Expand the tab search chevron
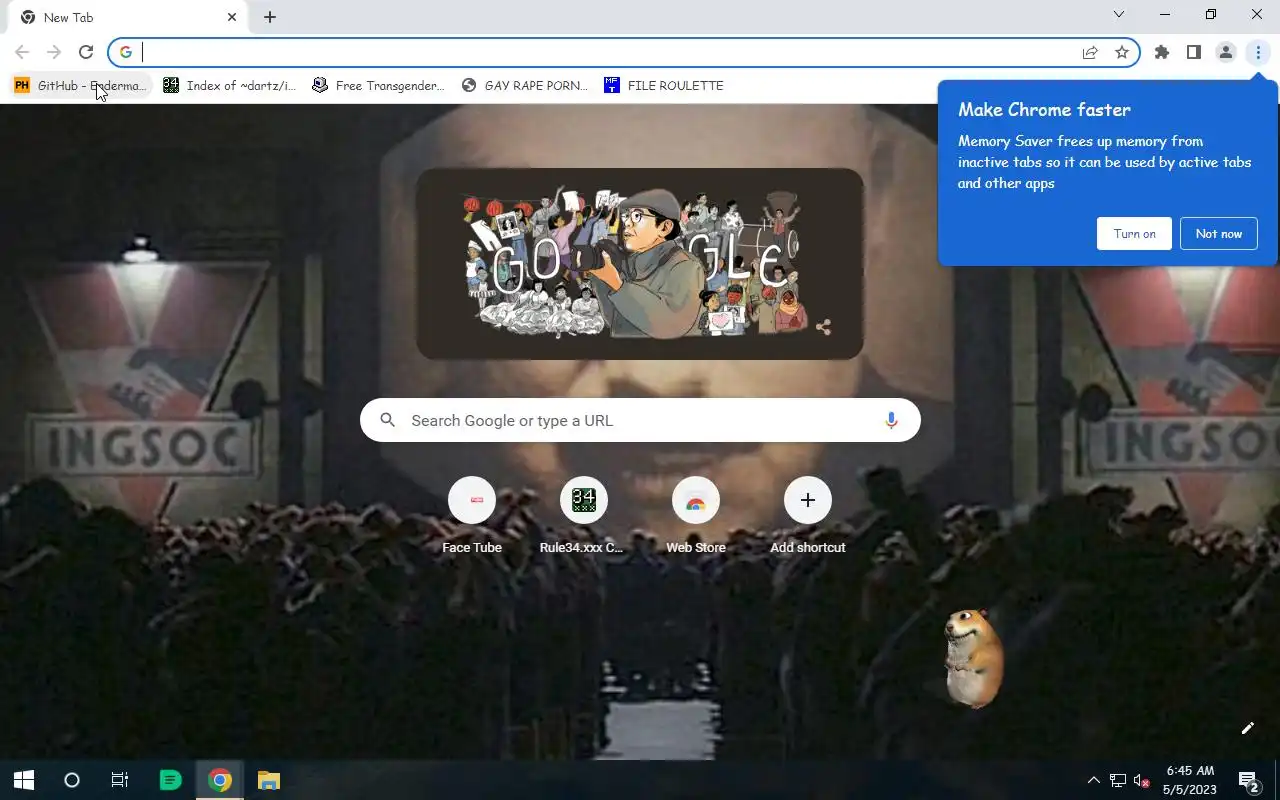The width and height of the screenshot is (1280, 800). point(1119,14)
